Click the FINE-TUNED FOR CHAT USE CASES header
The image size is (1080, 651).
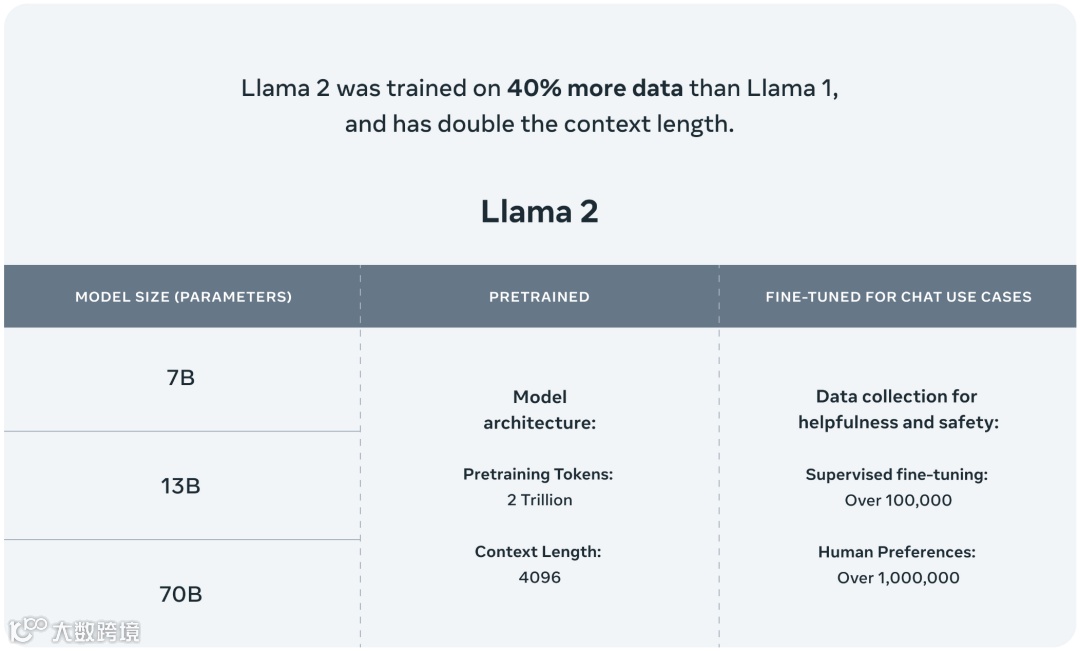pyautogui.click(x=898, y=297)
